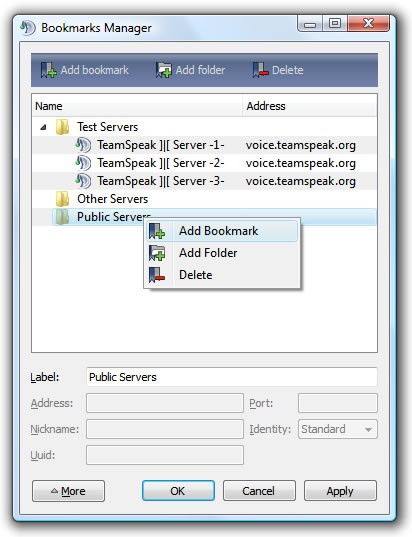Image resolution: width=412 pixels, height=537 pixels.
Task: Click the Address column header
Action: pos(310,106)
